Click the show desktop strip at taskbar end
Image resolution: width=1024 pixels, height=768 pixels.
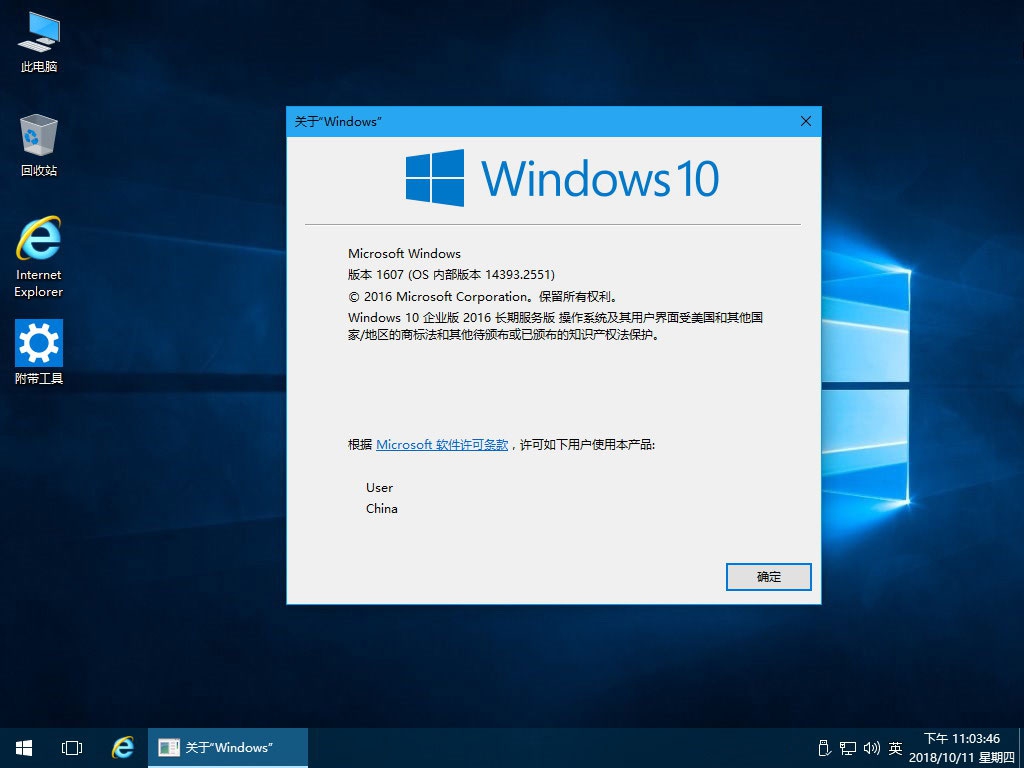(1021, 748)
